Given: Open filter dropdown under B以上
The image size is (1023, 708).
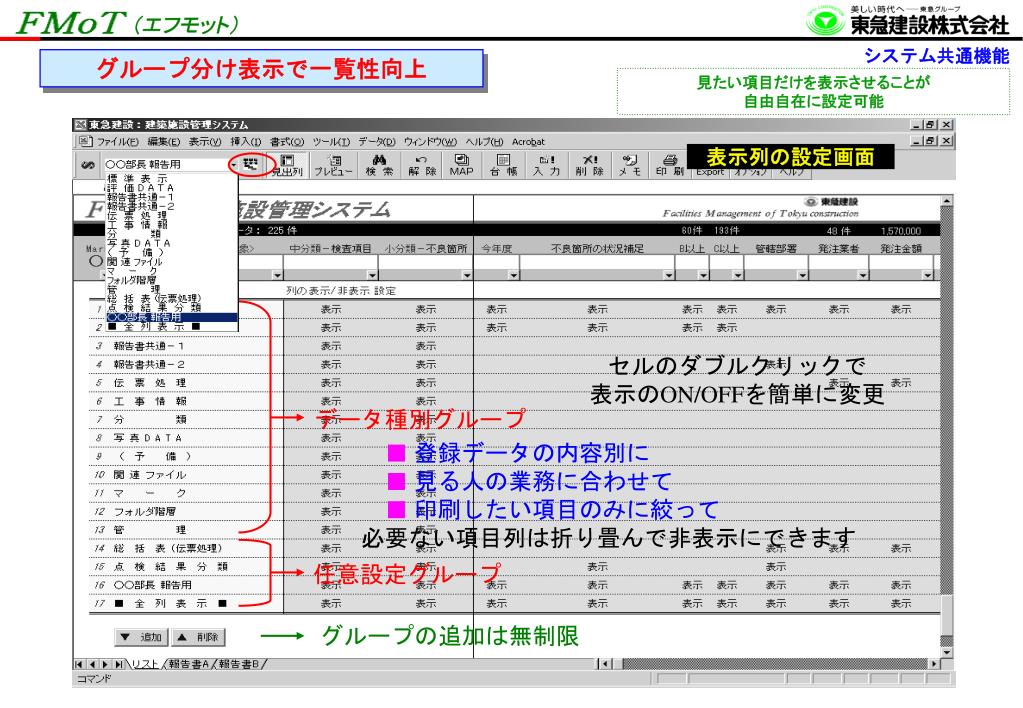Looking at the screenshot, I should point(703,275).
